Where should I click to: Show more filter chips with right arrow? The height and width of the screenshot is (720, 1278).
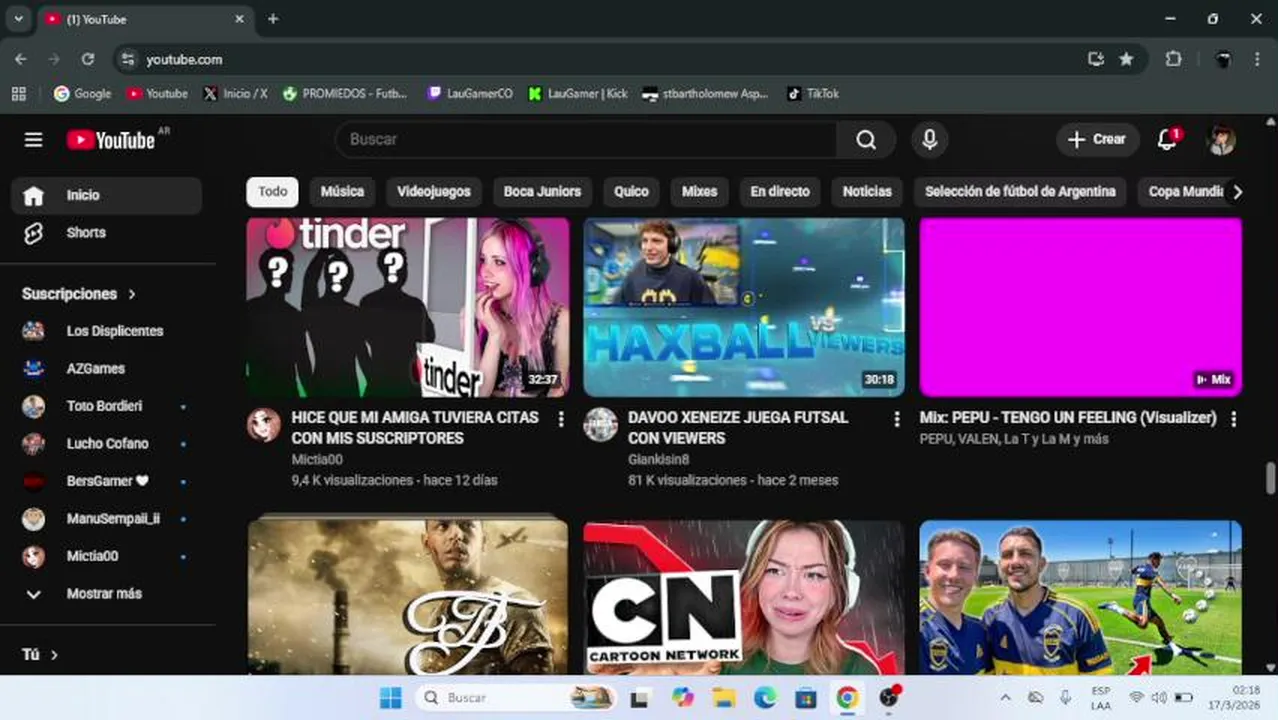(1237, 192)
